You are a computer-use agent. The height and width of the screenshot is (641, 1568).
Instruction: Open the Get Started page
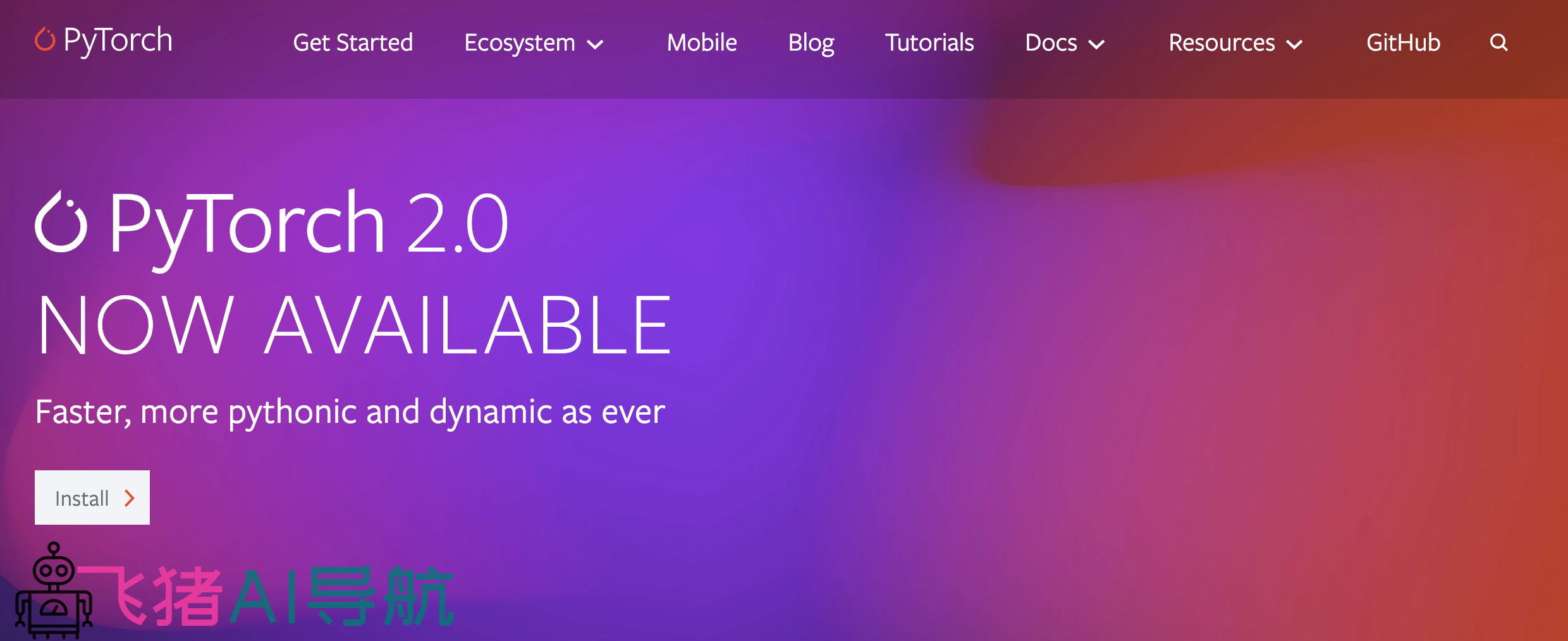353,42
